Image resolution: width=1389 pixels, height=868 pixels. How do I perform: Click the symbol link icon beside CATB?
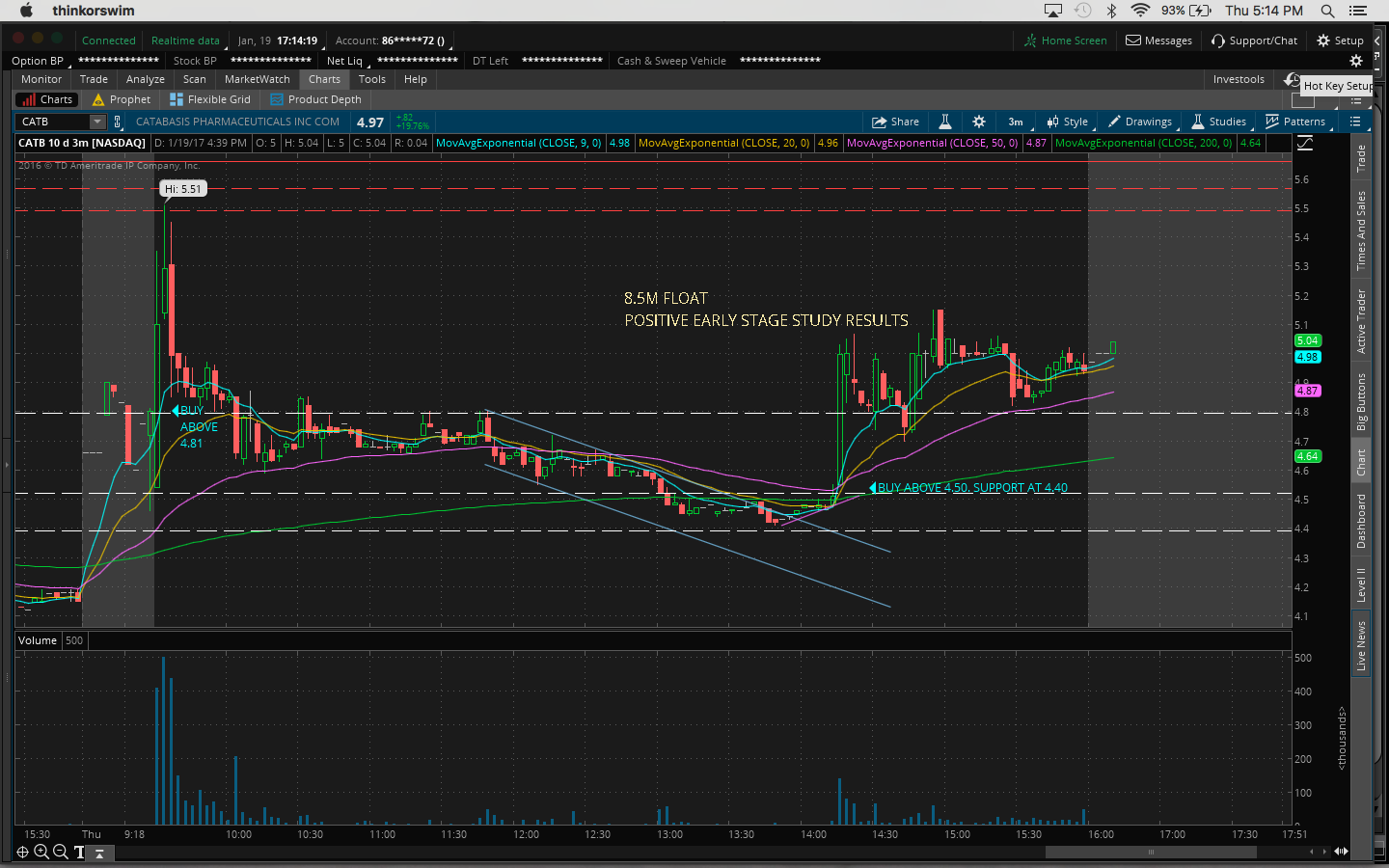click(x=118, y=122)
